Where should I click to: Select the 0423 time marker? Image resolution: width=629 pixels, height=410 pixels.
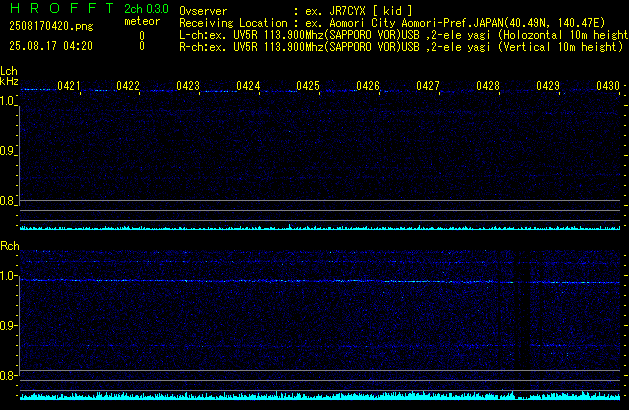point(188,86)
